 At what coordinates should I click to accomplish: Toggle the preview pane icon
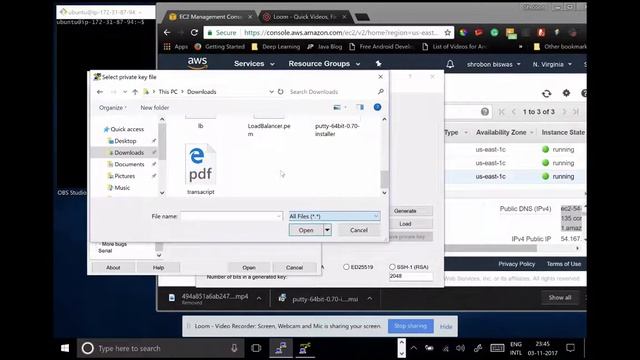click(x=360, y=107)
